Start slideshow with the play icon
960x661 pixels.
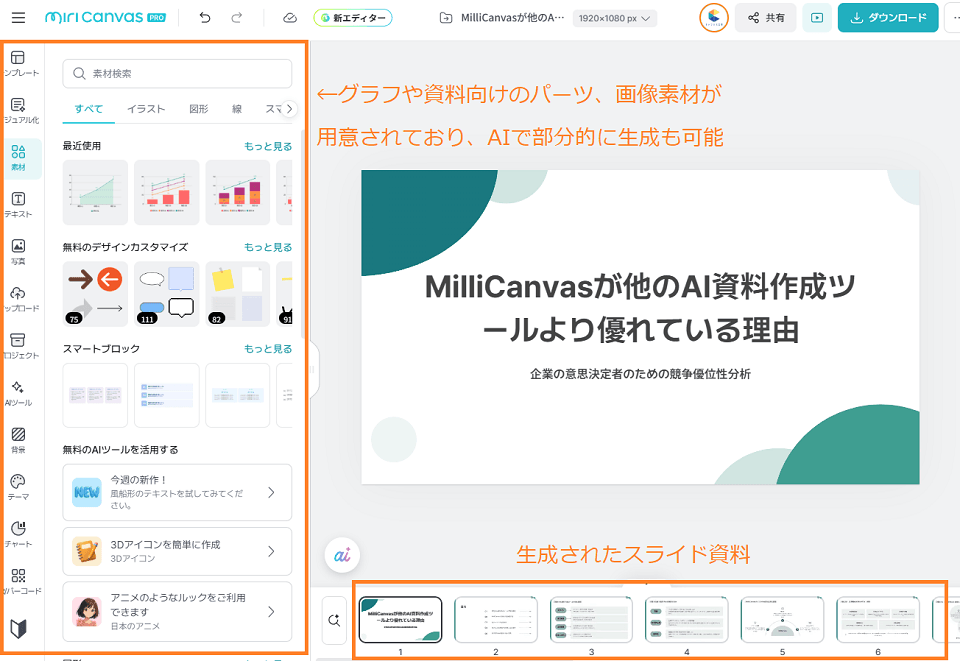pyautogui.click(x=817, y=18)
